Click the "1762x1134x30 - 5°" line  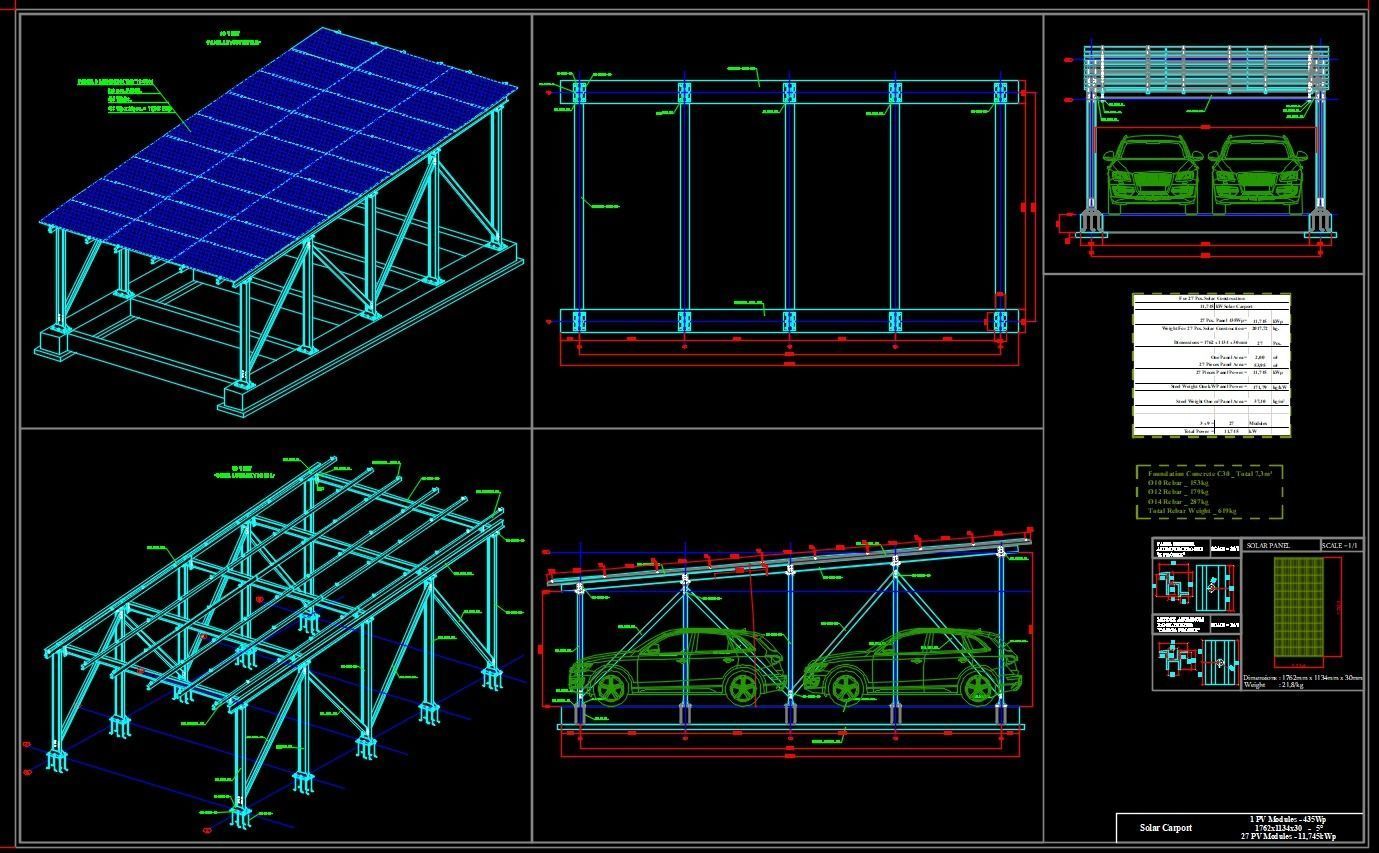[x=1288, y=828]
